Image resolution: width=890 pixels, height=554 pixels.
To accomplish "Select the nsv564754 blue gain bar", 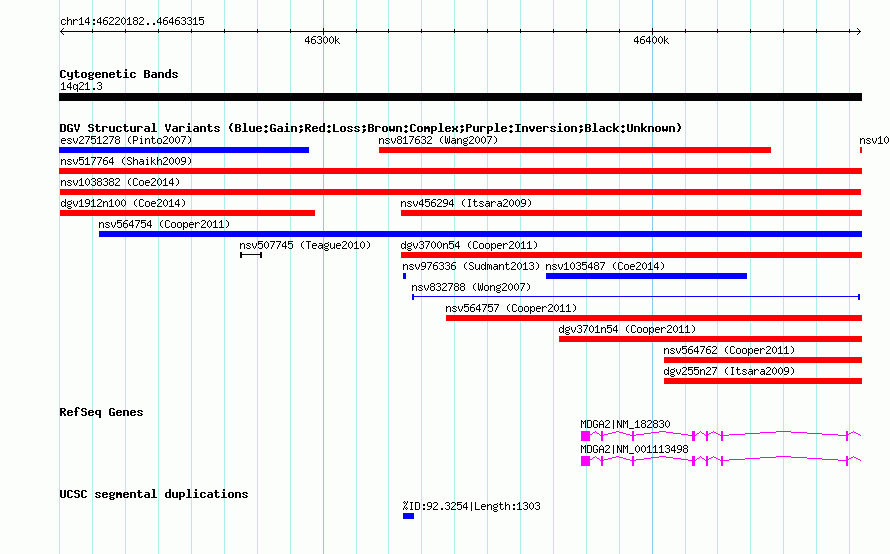I will pyautogui.click(x=480, y=234).
